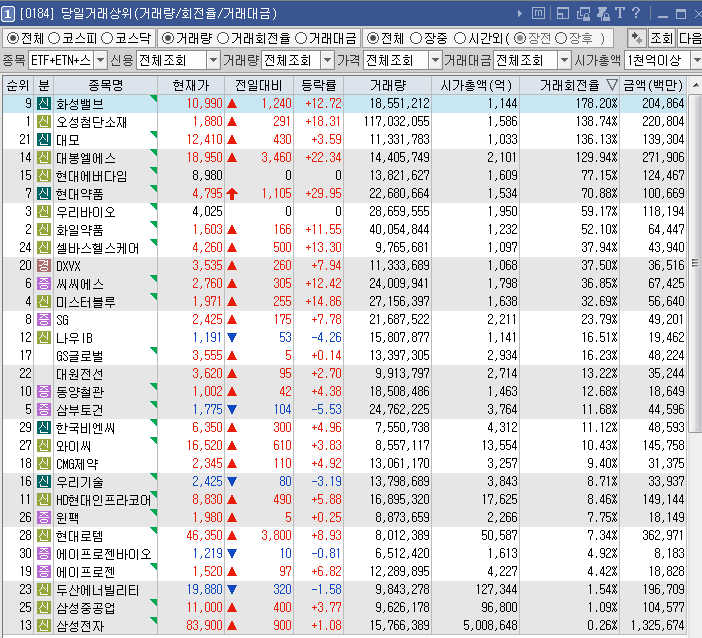Click the 신 badge on 대모 row

[43, 139]
